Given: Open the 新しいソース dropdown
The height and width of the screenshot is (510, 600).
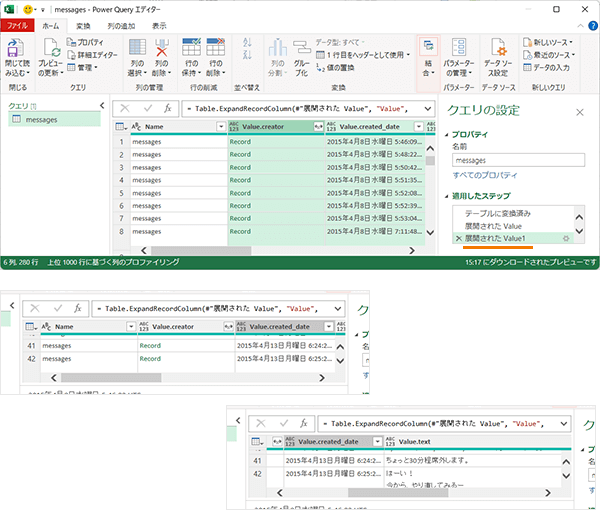Looking at the screenshot, I should [548, 42].
